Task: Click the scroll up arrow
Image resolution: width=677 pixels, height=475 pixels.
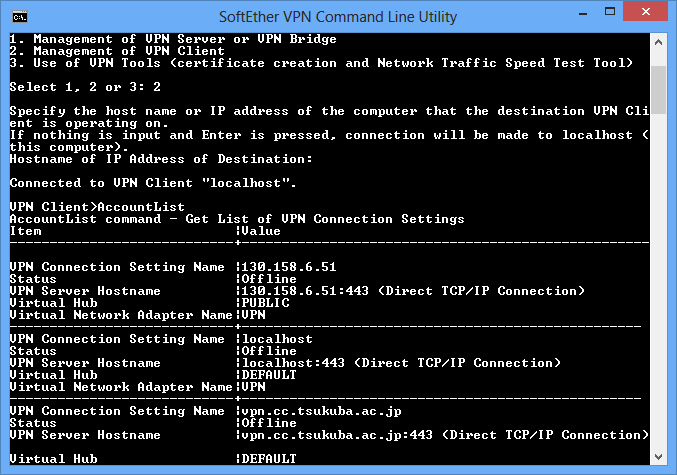Action: click(658, 42)
